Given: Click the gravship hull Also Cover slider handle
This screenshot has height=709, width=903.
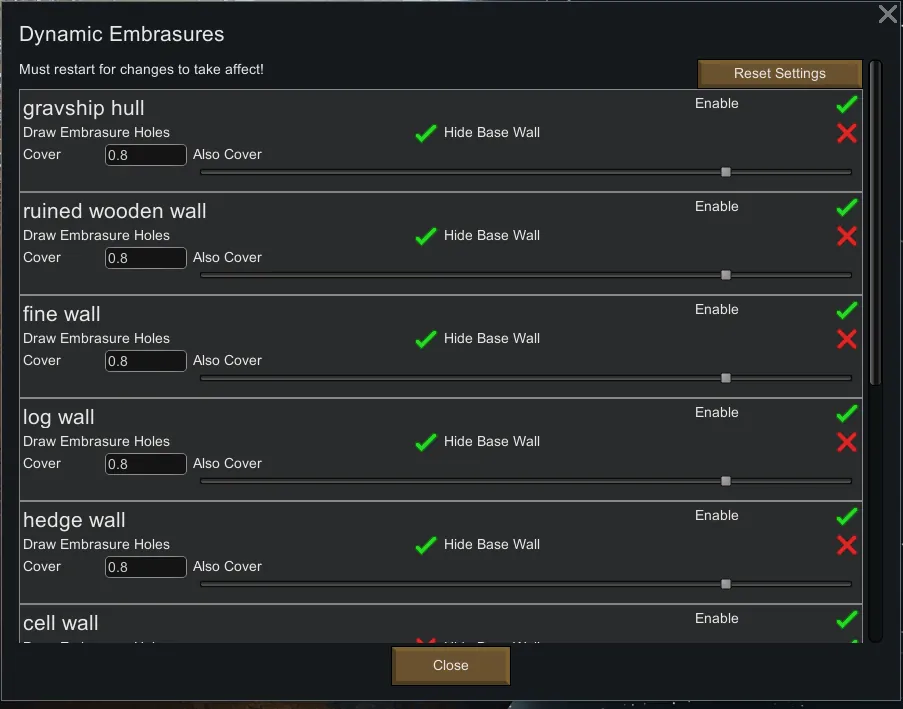Looking at the screenshot, I should point(726,172).
